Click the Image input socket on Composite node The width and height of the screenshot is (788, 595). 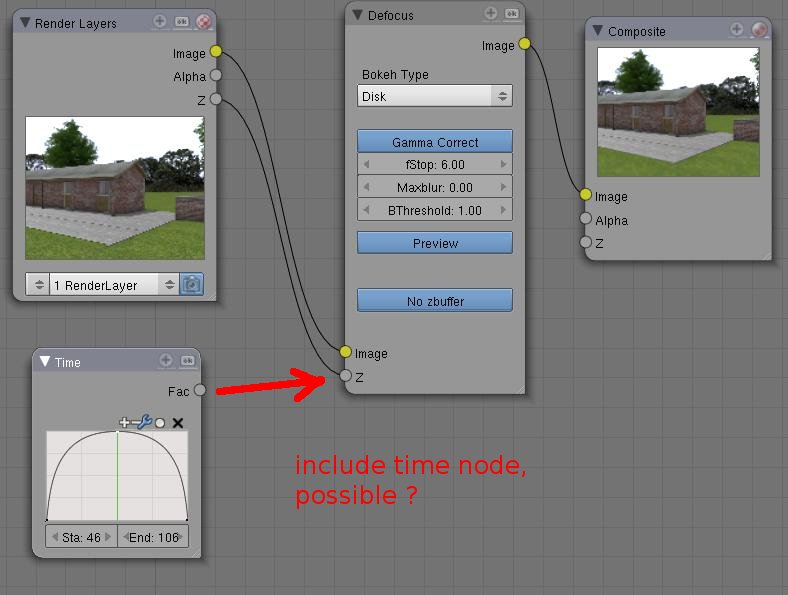pos(585,194)
